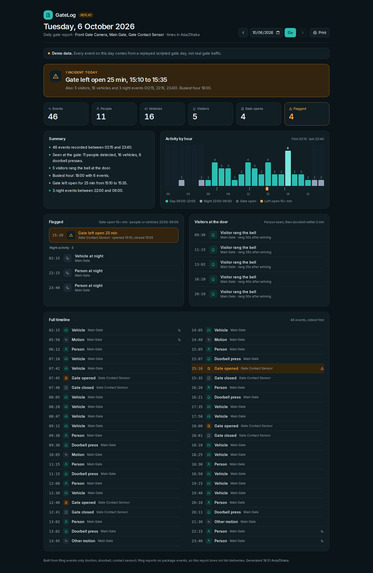Click the warning icon on flagged 15:10 row
The width and height of the screenshot is (373, 573).
[x=71, y=235]
